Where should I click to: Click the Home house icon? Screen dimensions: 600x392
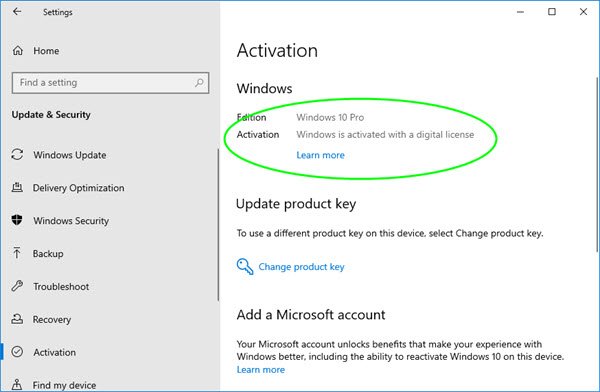point(18,51)
